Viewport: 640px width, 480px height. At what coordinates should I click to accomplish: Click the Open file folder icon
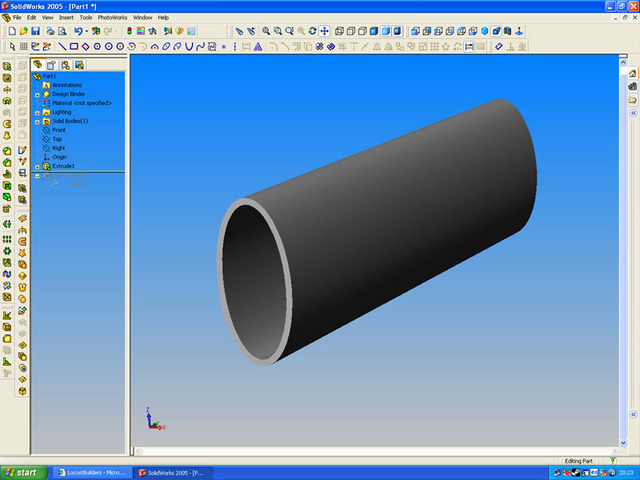pos(24,31)
